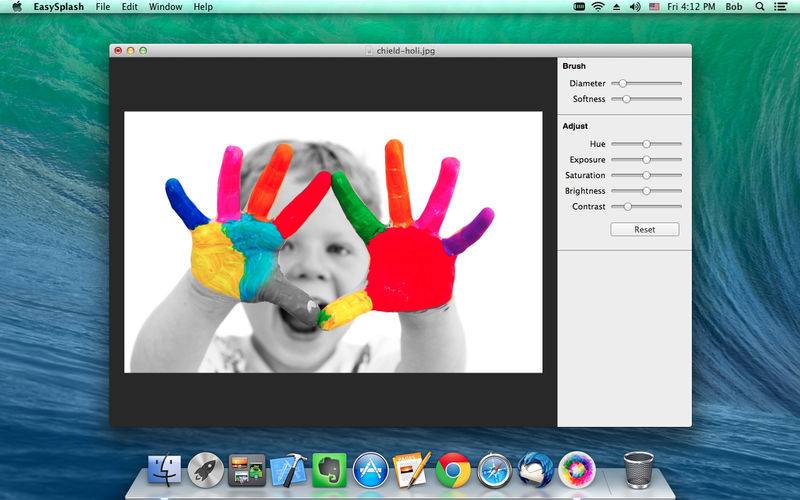
Task: Open the US flag input source menu
Action: (654, 7)
